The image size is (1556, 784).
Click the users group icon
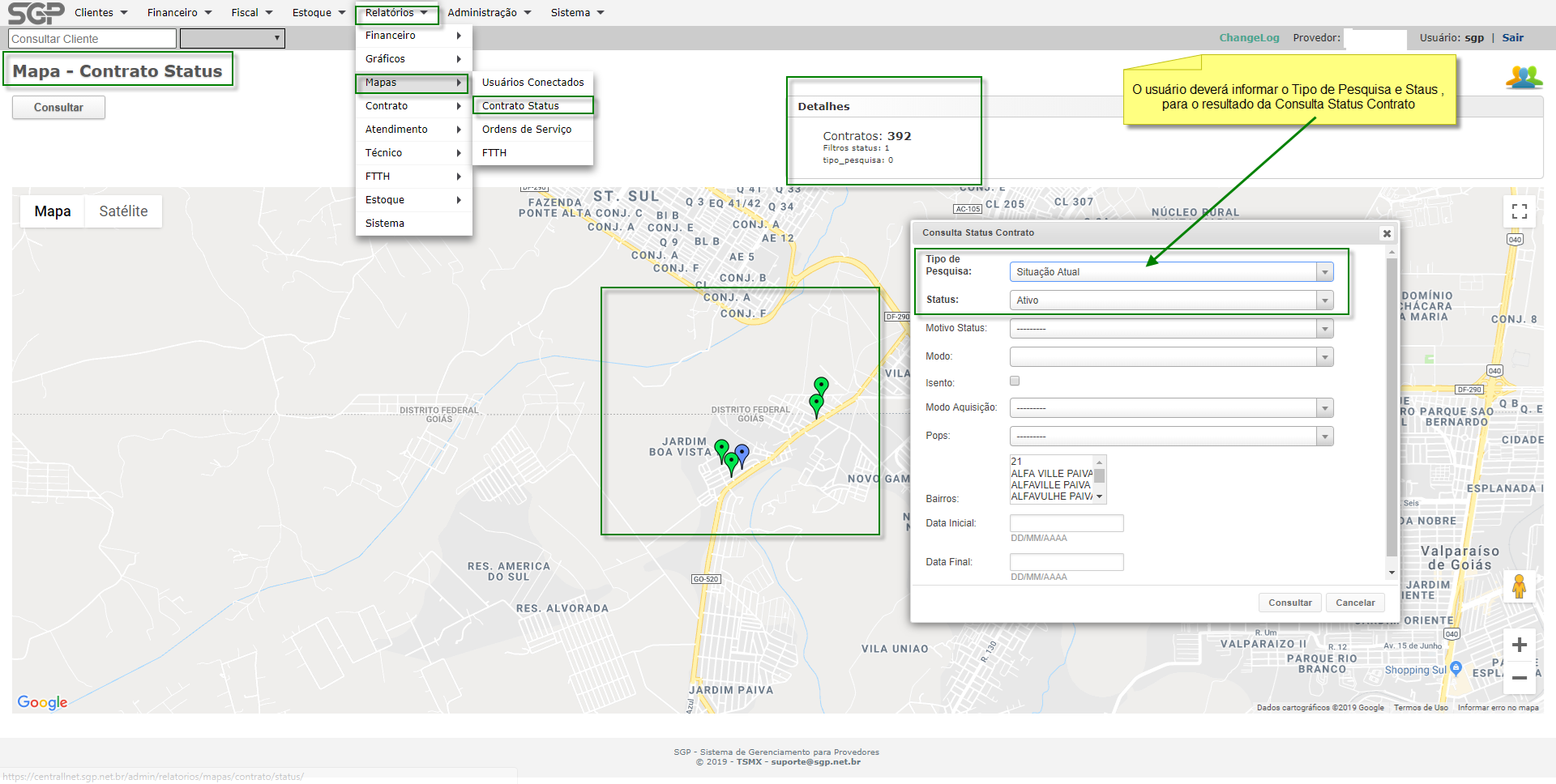[1524, 77]
